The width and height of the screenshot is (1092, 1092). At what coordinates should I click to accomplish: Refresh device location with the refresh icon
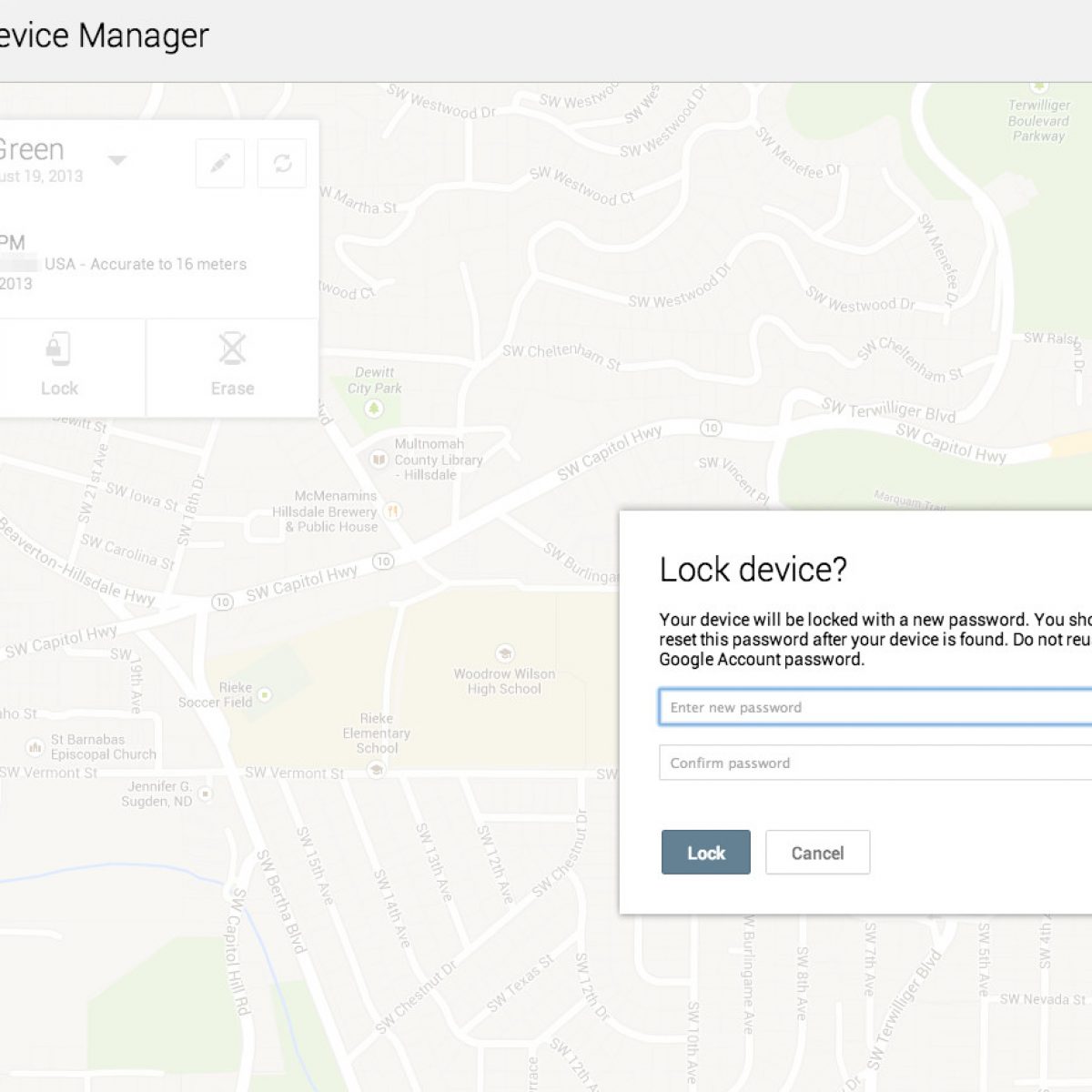[282, 164]
